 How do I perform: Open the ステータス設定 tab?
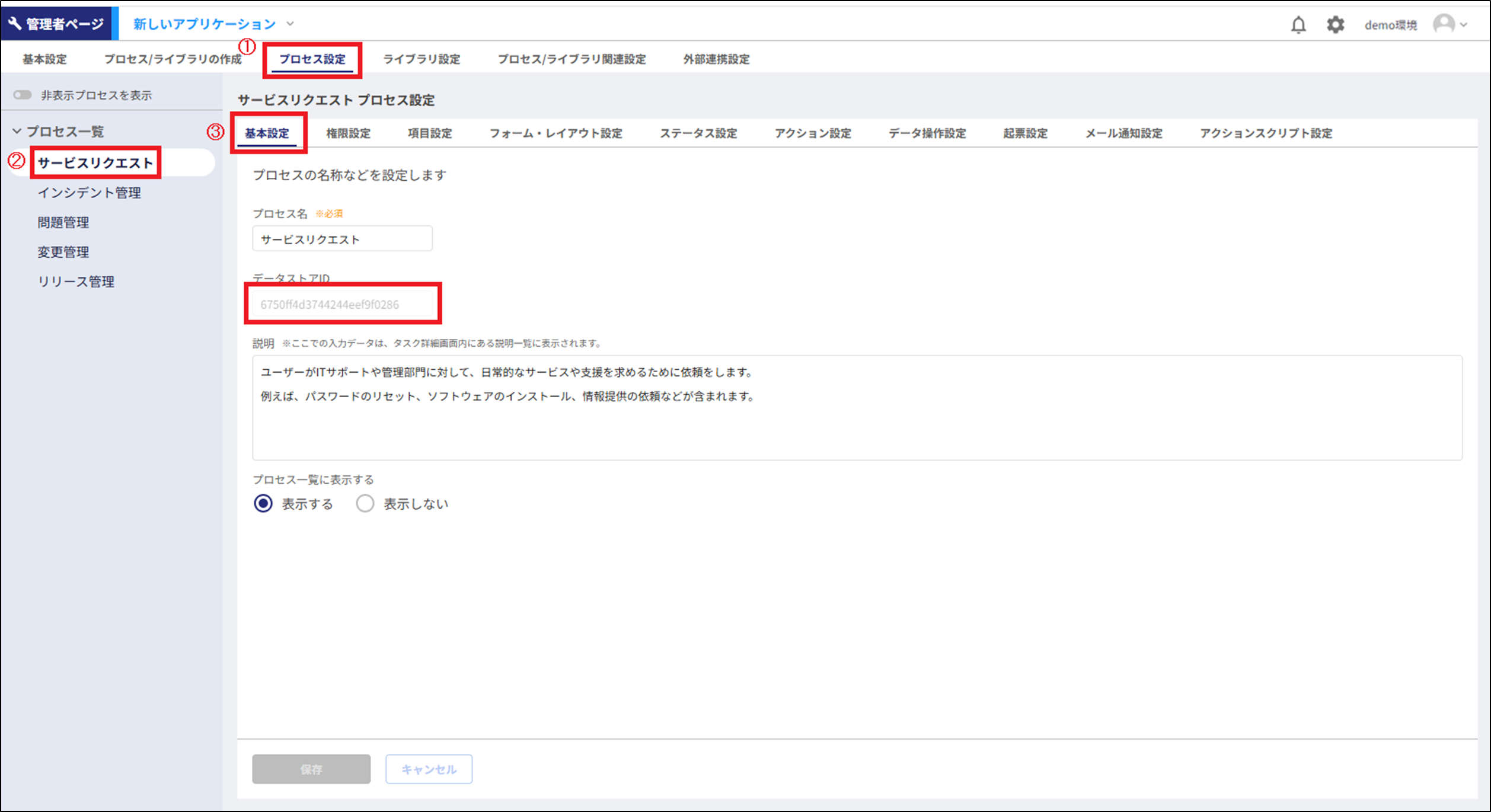[x=699, y=133]
